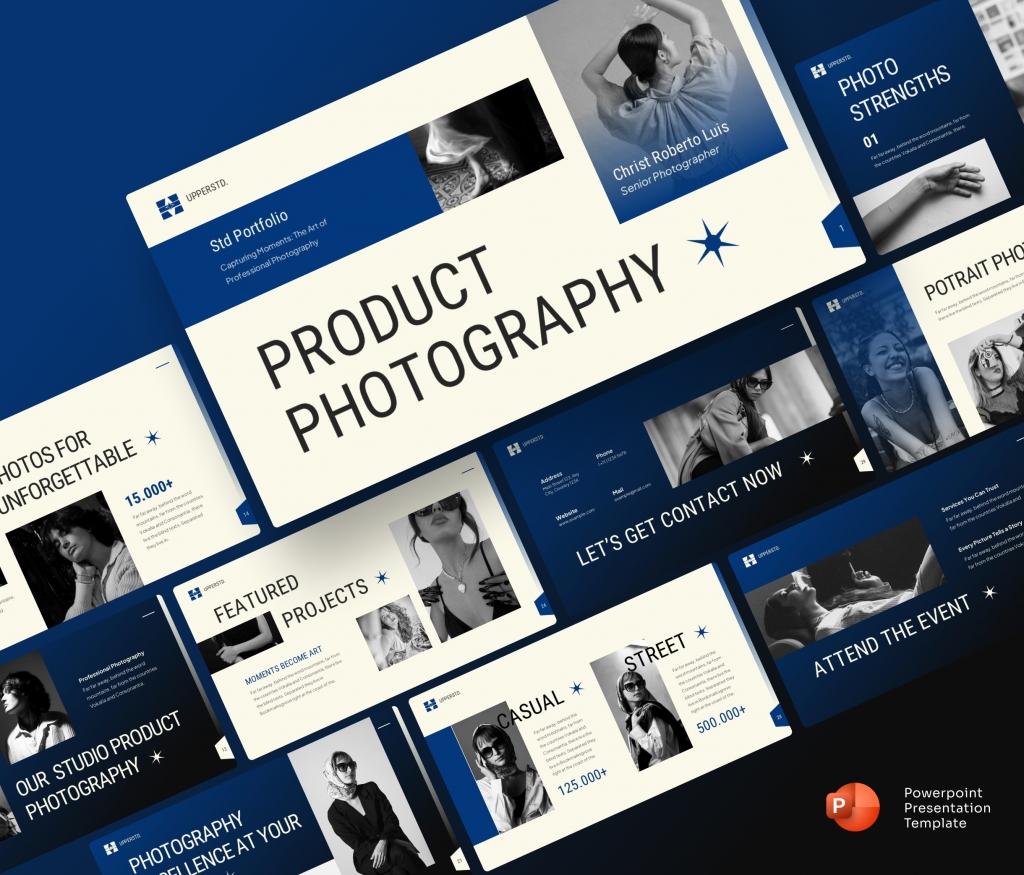Screen dimensions: 1024x875
Task: Select the name Christ Roberto Luis
Action: pos(671,150)
